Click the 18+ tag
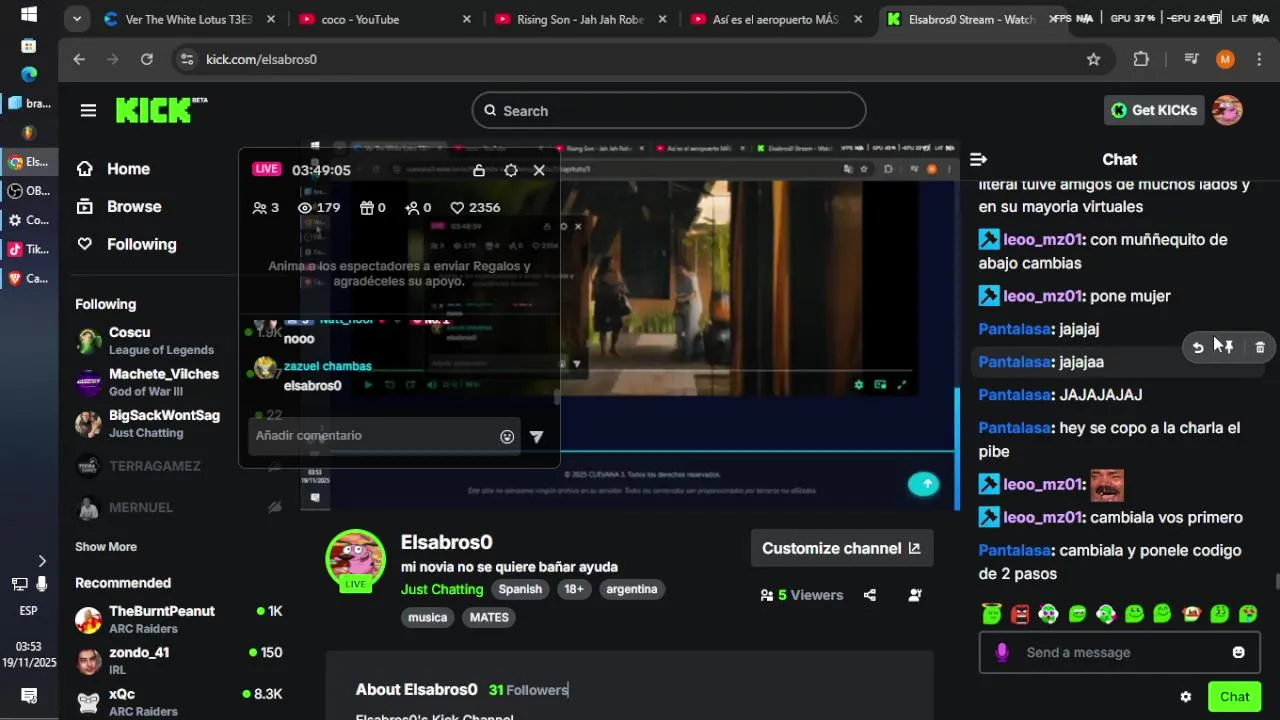Viewport: 1280px width, 720px height. [x=574, y=589]
